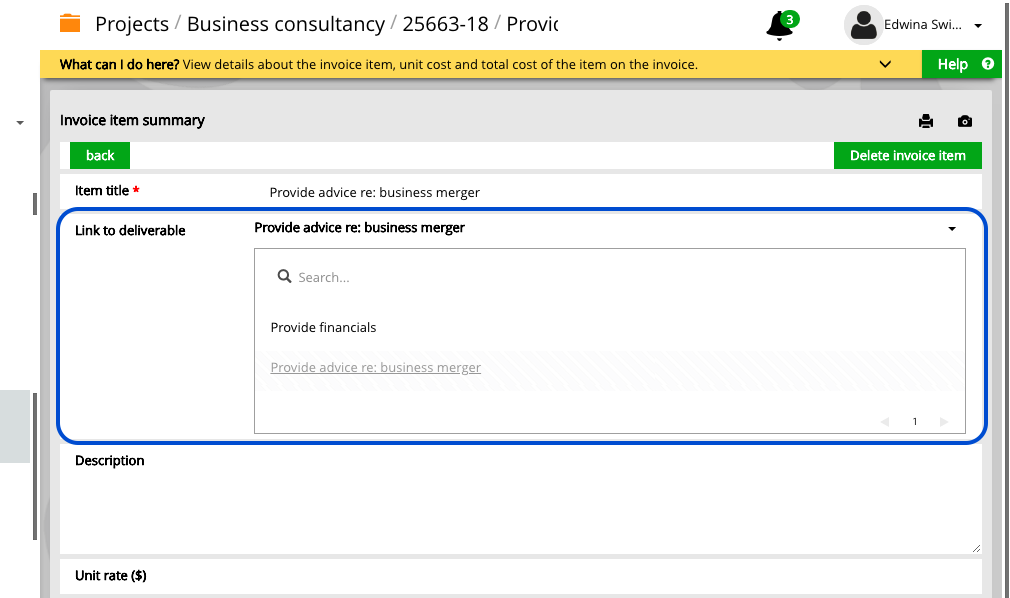Viewport: 1010px width, 598px height.
Task: Go to Projects breadcrumb
Action: pyautogui.click(x=131, y=24)
